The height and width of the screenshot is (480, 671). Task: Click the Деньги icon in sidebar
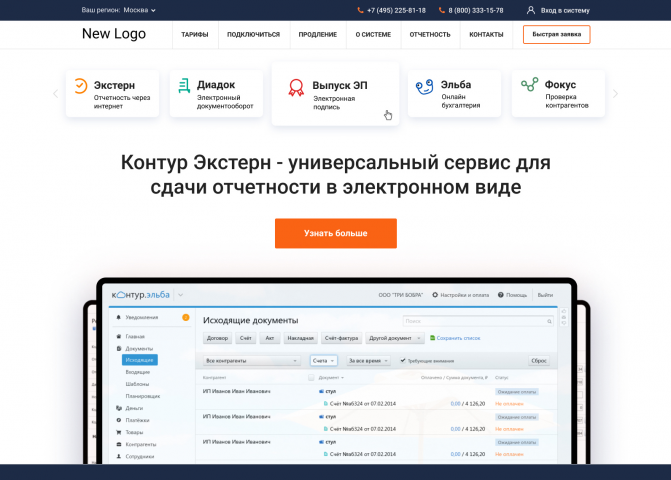[x=119, y=408]
